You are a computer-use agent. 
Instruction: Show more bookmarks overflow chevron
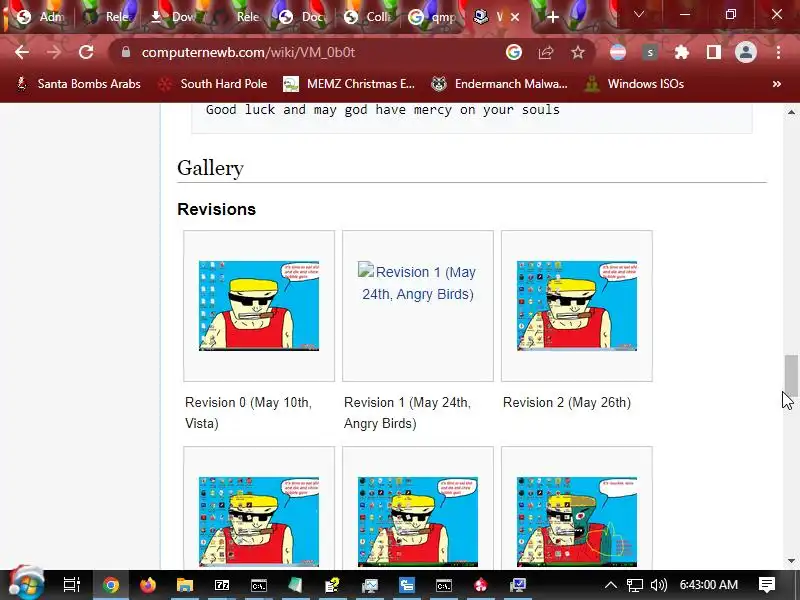[777, 84]
